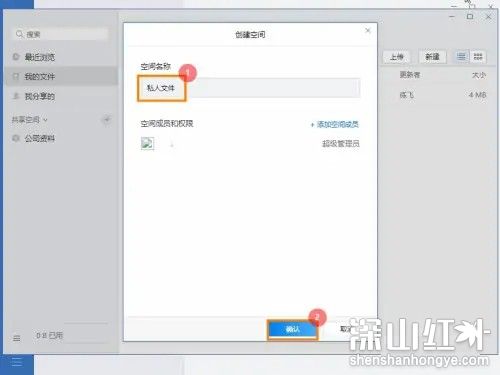Click the icon beside 公司资料

click(x=16, y=138)
